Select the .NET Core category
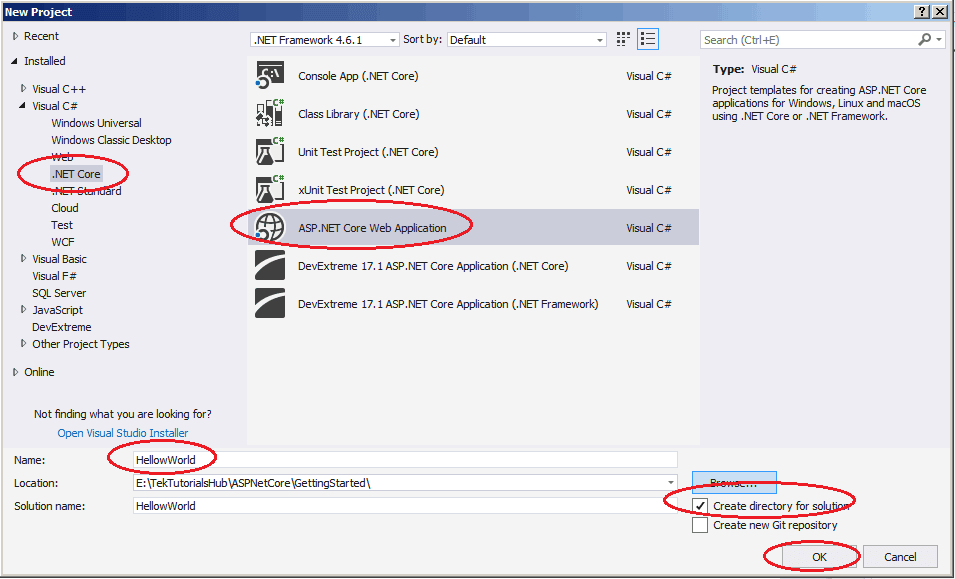The image size is (955, 579). pyautogui.click(x=76, y=174)
